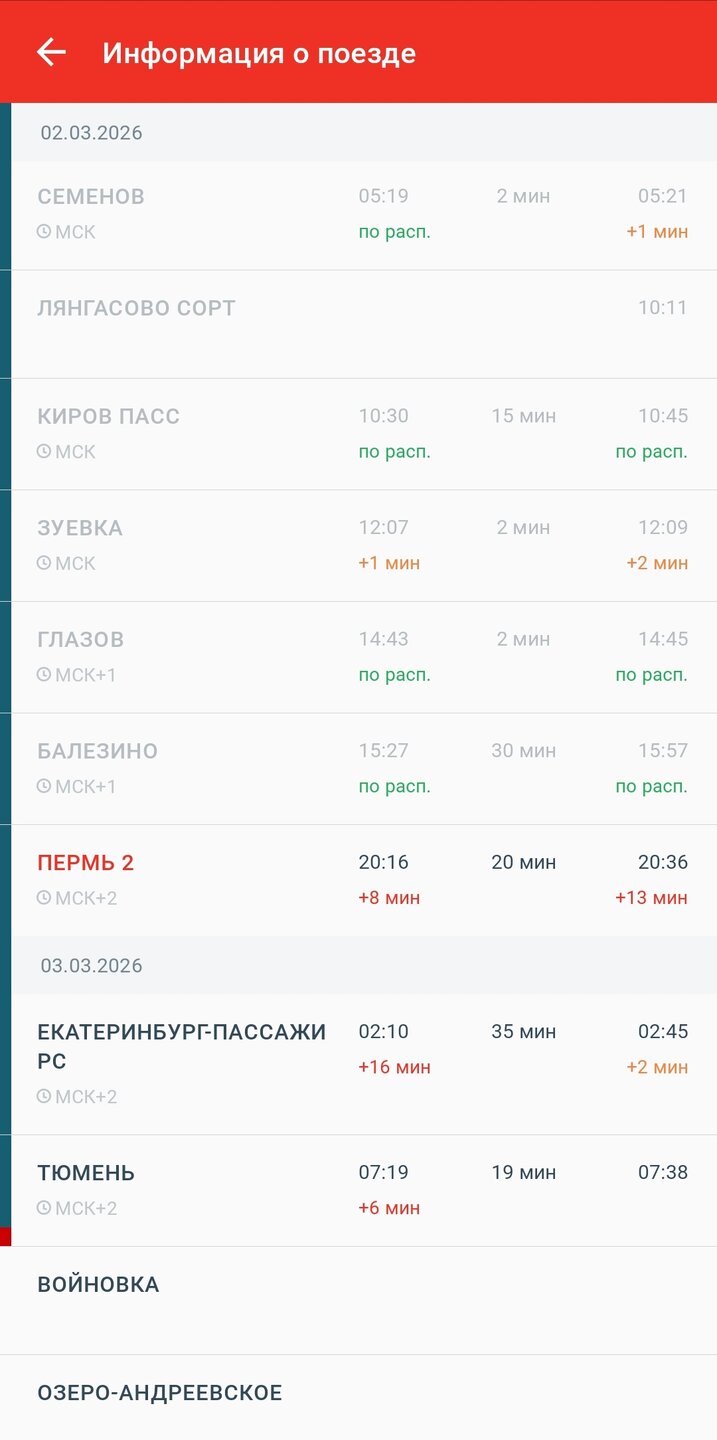Tap the +16 мин arrival delay label
Viewport: 717px width, 1440px height.
point(395,1068)
